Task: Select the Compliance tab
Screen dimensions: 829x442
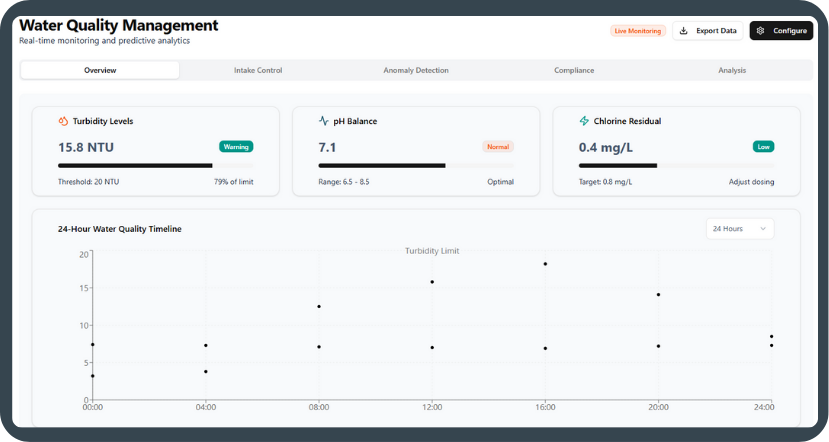Action: [574, 70]
